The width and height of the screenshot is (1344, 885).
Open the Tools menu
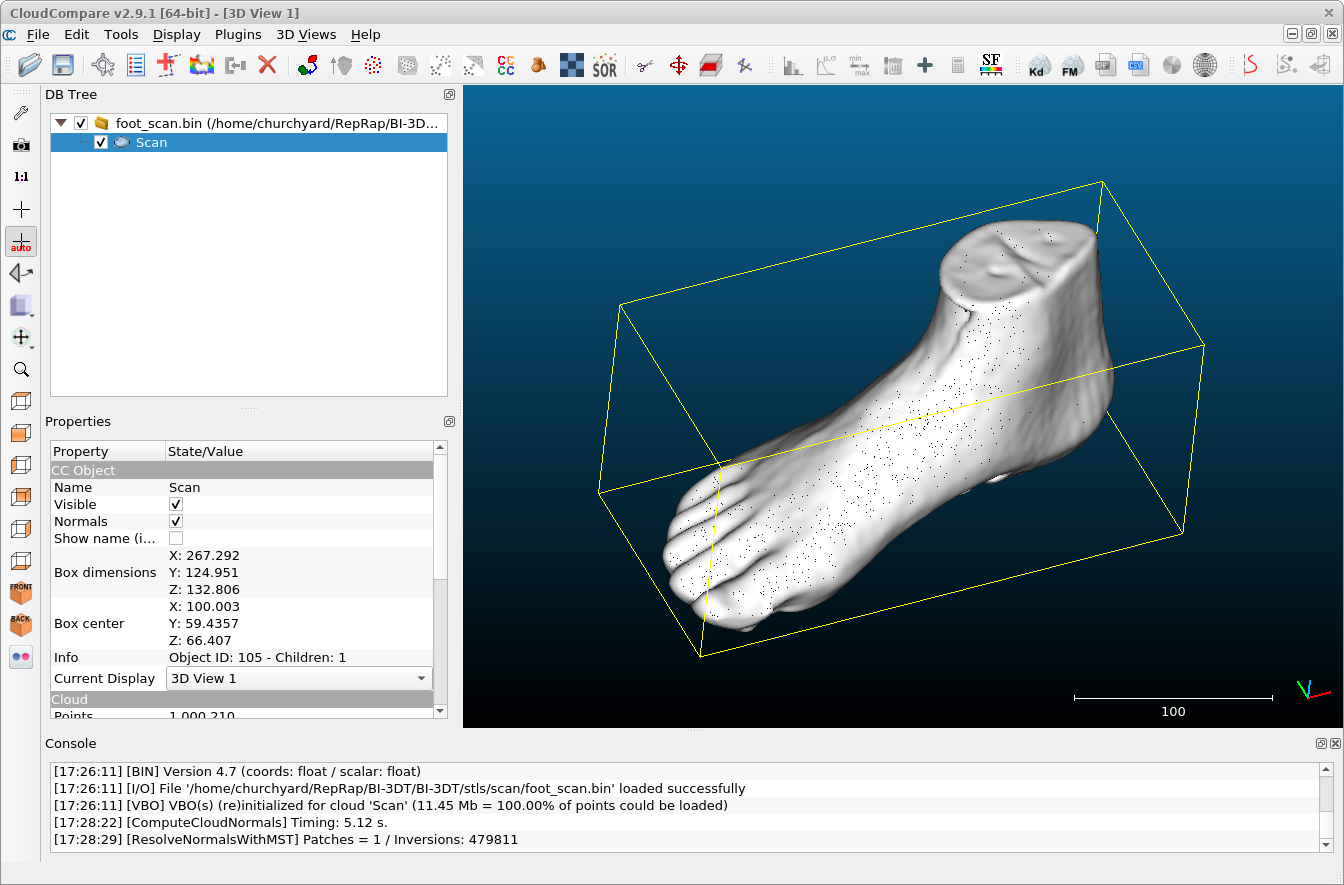click(x=121, y=34)
